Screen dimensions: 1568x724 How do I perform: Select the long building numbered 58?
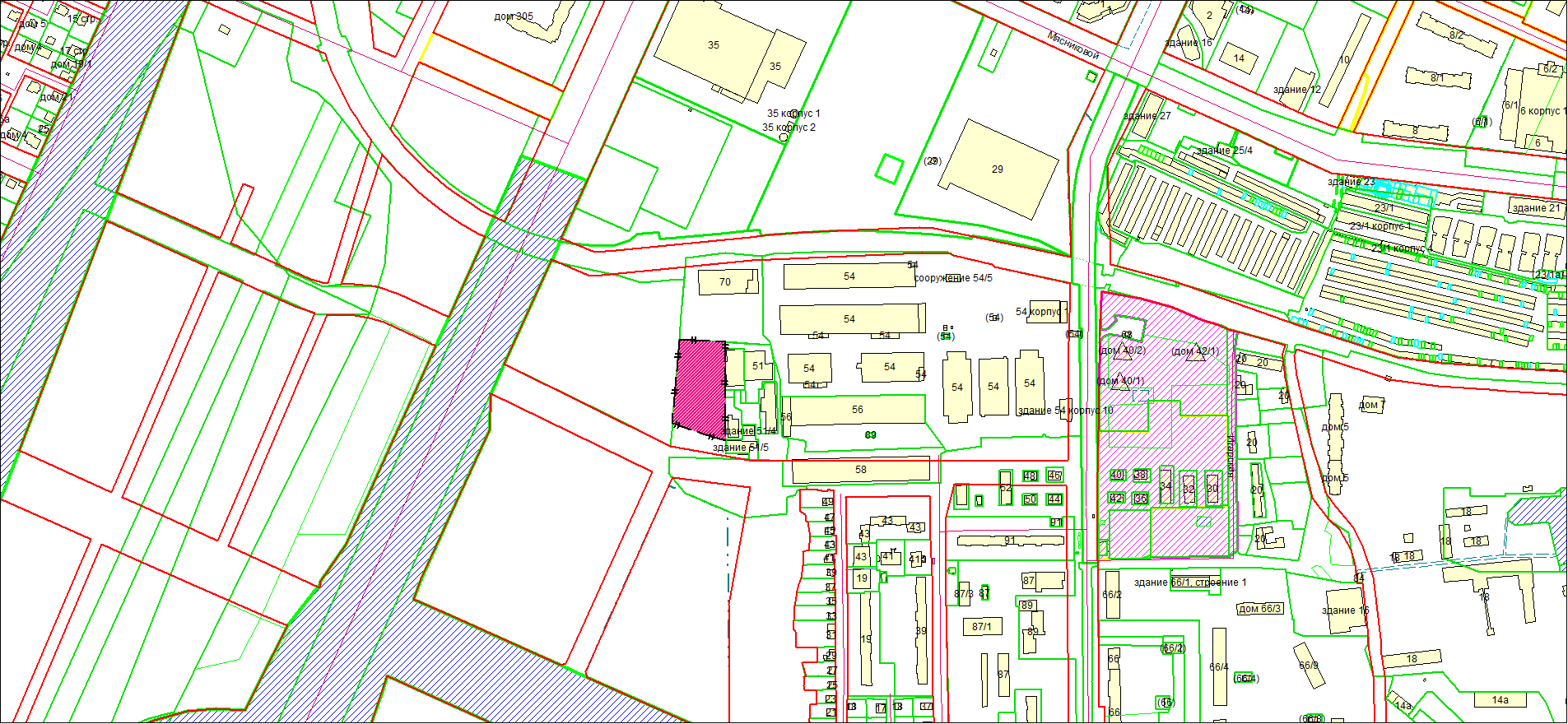[x=860, y=470]
